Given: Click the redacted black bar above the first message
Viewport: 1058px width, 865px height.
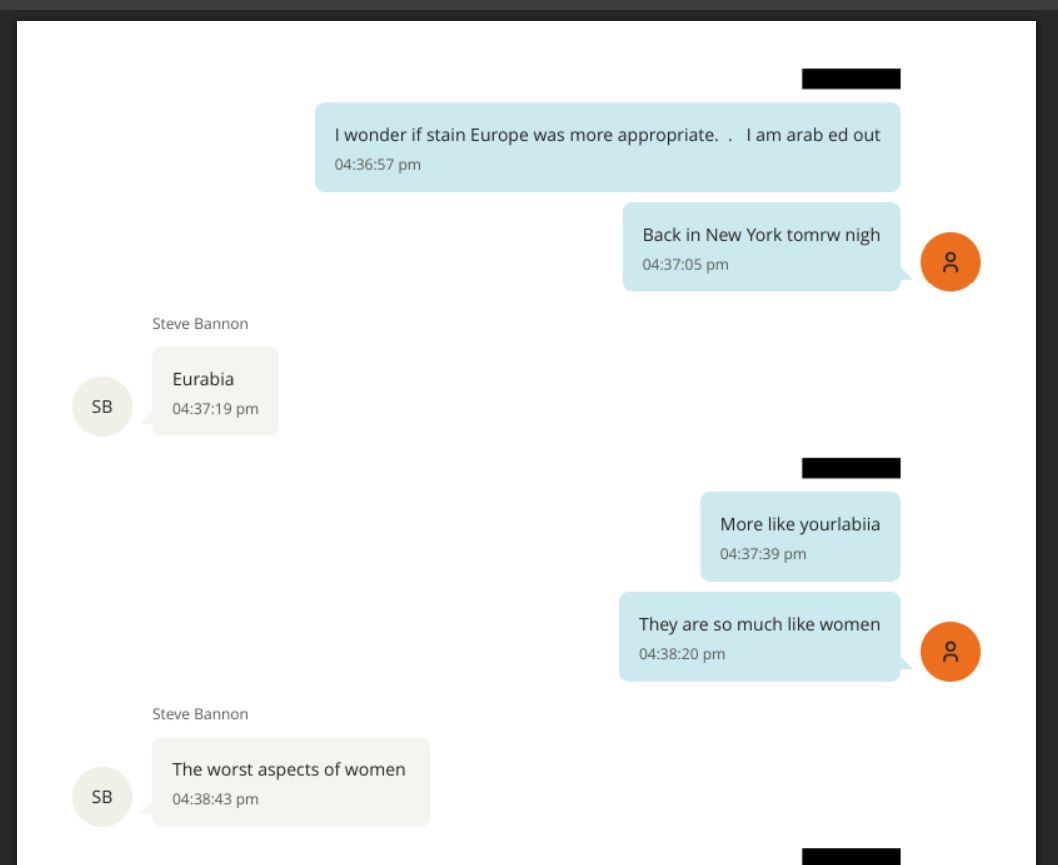Looking at the screenshot, I should click(851, 79).
